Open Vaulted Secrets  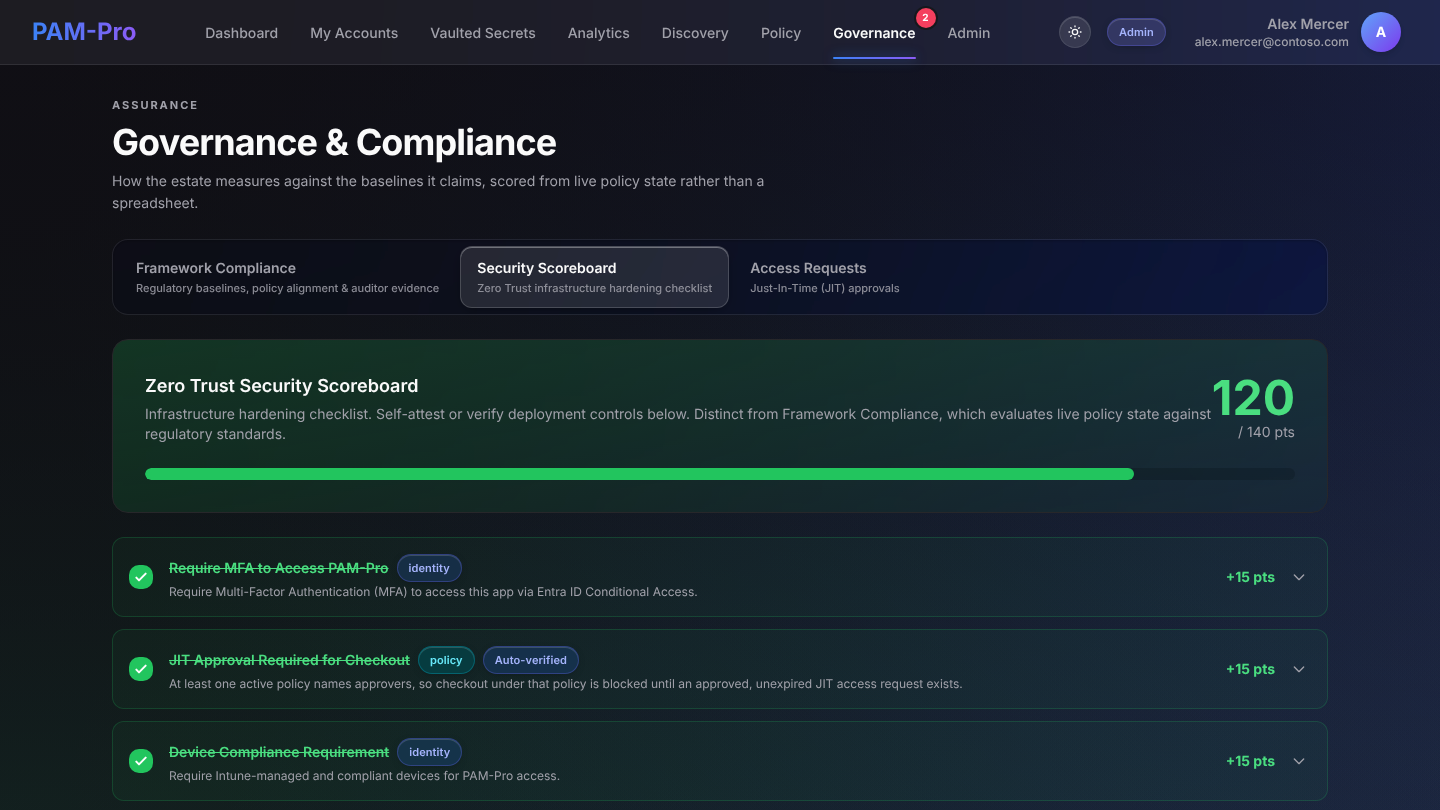[x=483, y=33]
